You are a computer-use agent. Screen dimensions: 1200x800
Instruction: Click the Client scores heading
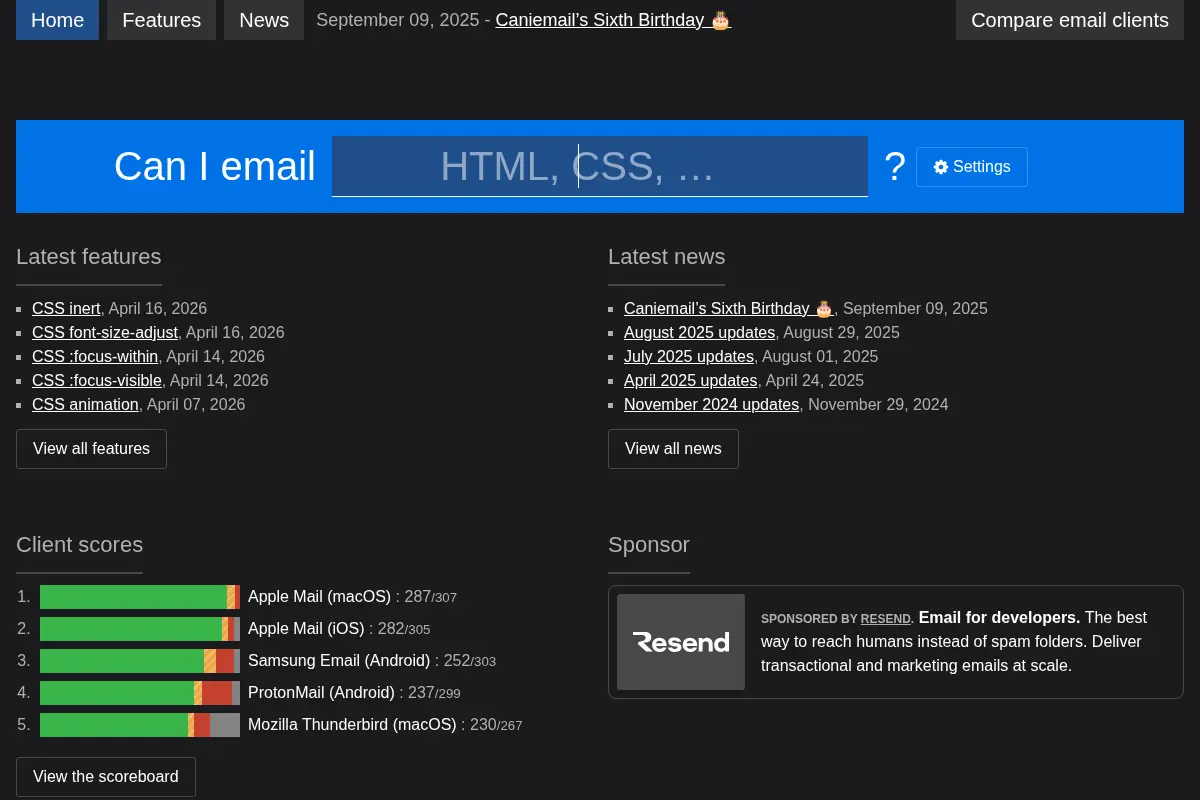tap(79, 545)
